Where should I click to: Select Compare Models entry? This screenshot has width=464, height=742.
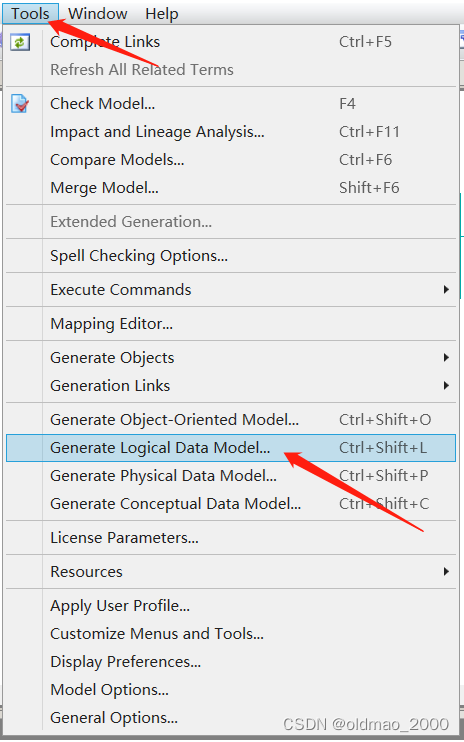tap(231, 160)
